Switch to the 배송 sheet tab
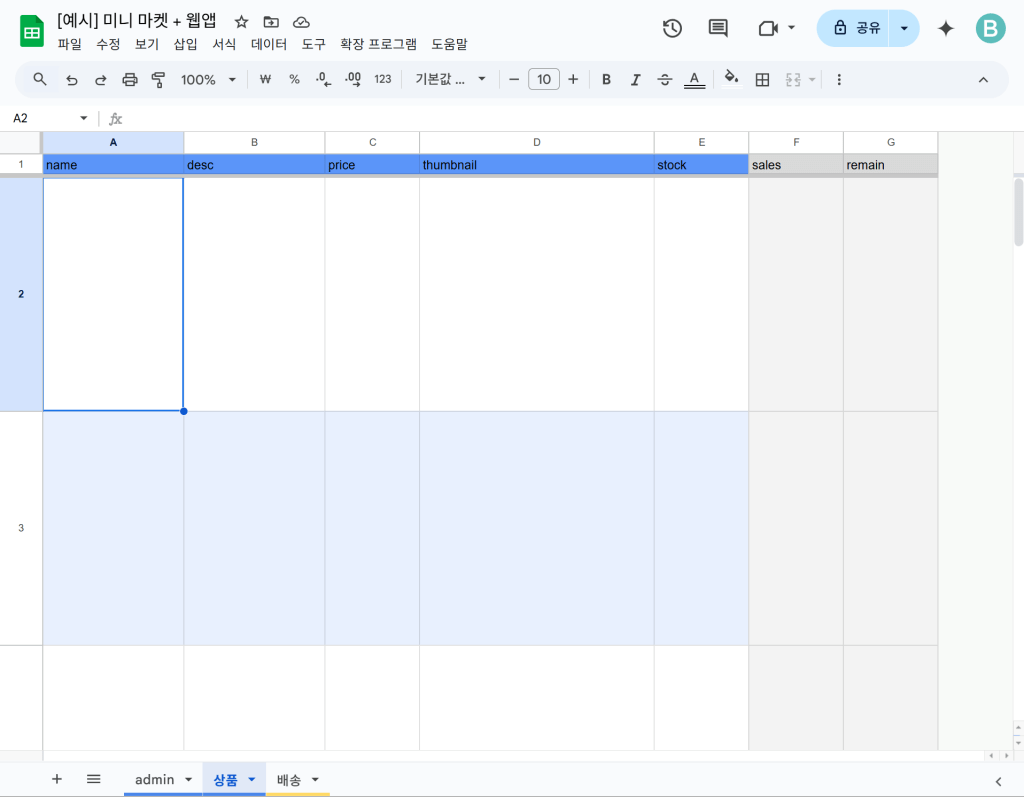1024x797 pixels. point(288,780)
